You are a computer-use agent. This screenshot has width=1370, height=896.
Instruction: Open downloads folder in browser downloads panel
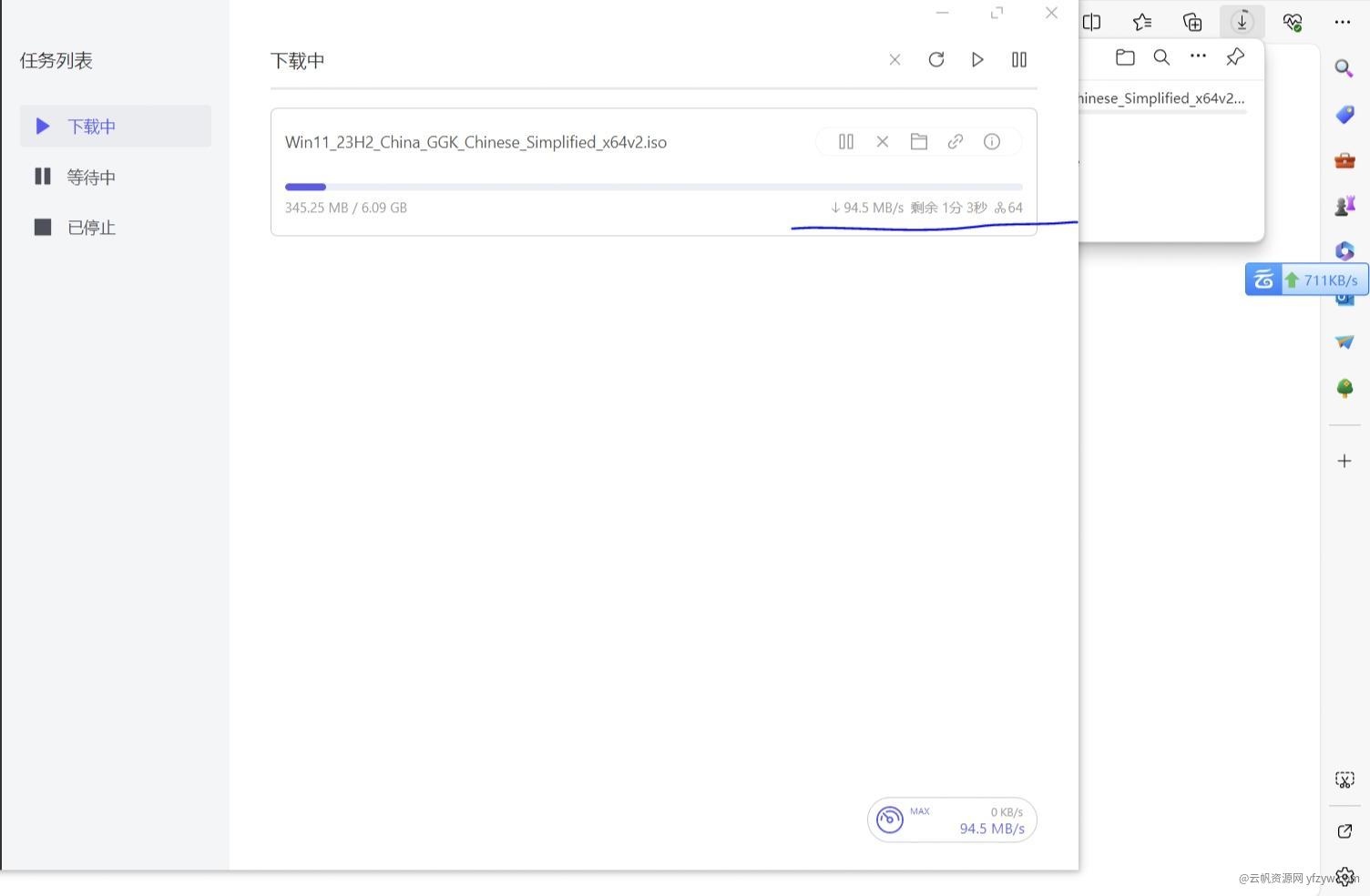point(1125,57)
